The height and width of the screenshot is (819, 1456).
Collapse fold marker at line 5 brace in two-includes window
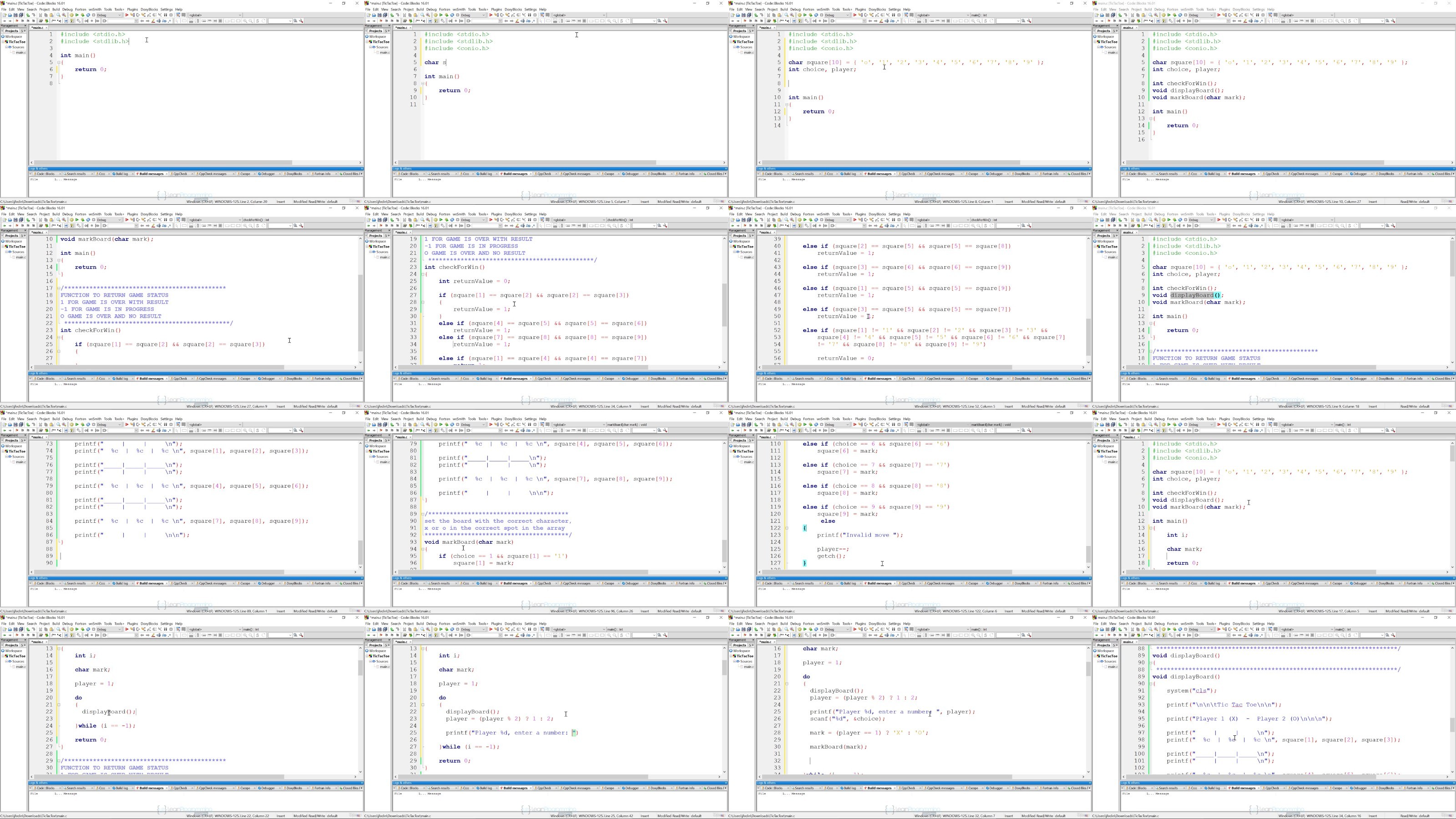click(59, 62)
